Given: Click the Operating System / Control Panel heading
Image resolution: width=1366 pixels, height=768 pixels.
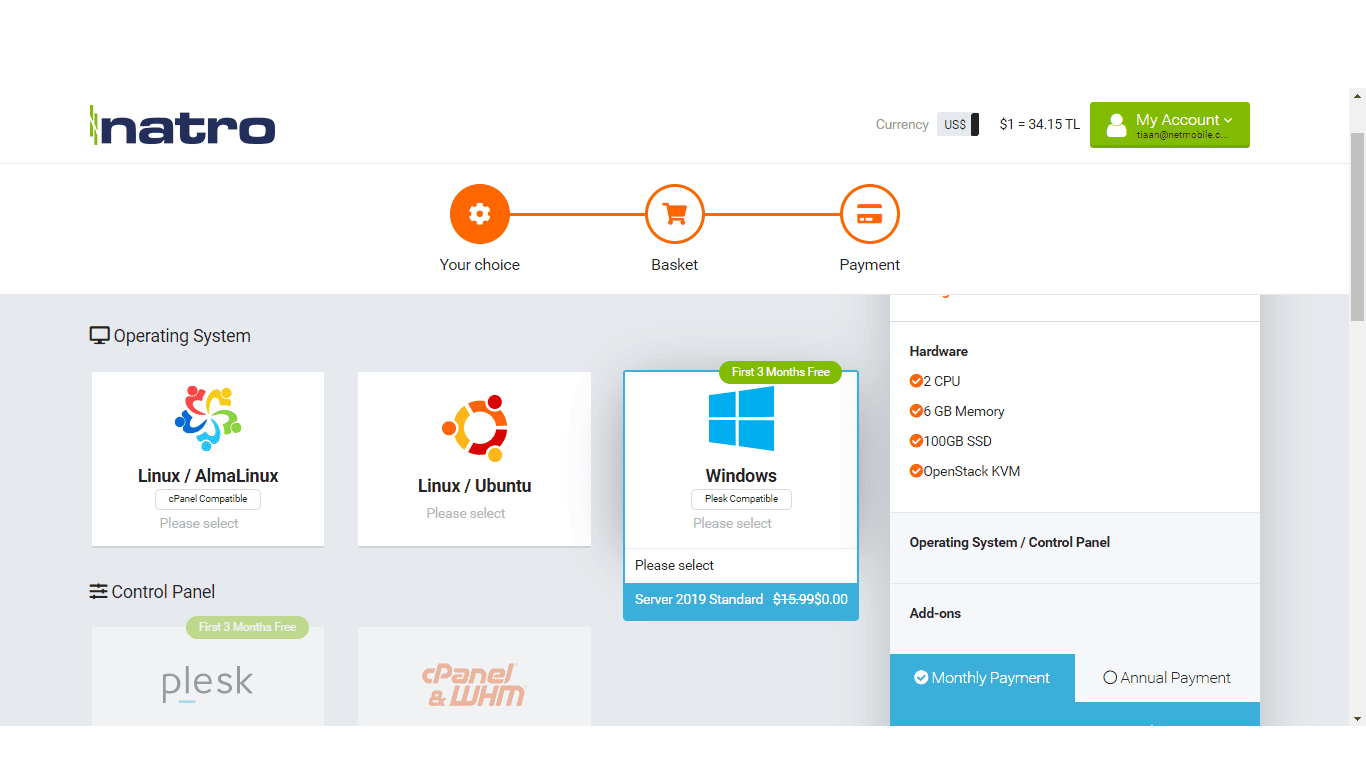Looking at the screenshot, I should [x=1010, y=542].
